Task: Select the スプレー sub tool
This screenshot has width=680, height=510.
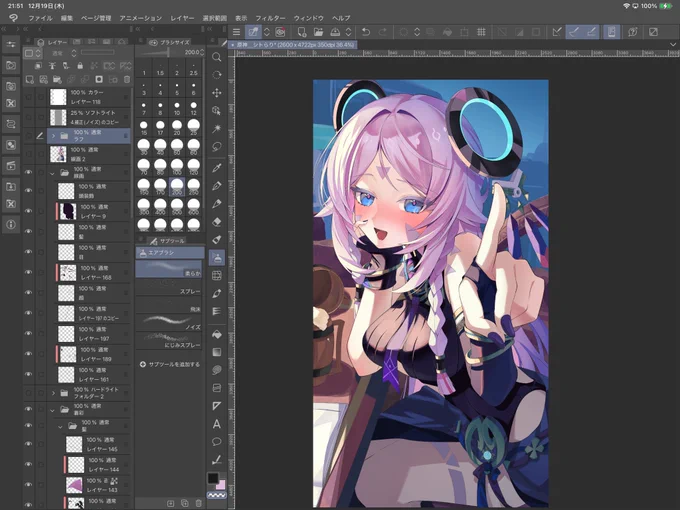Action: [x=169, y=287]
